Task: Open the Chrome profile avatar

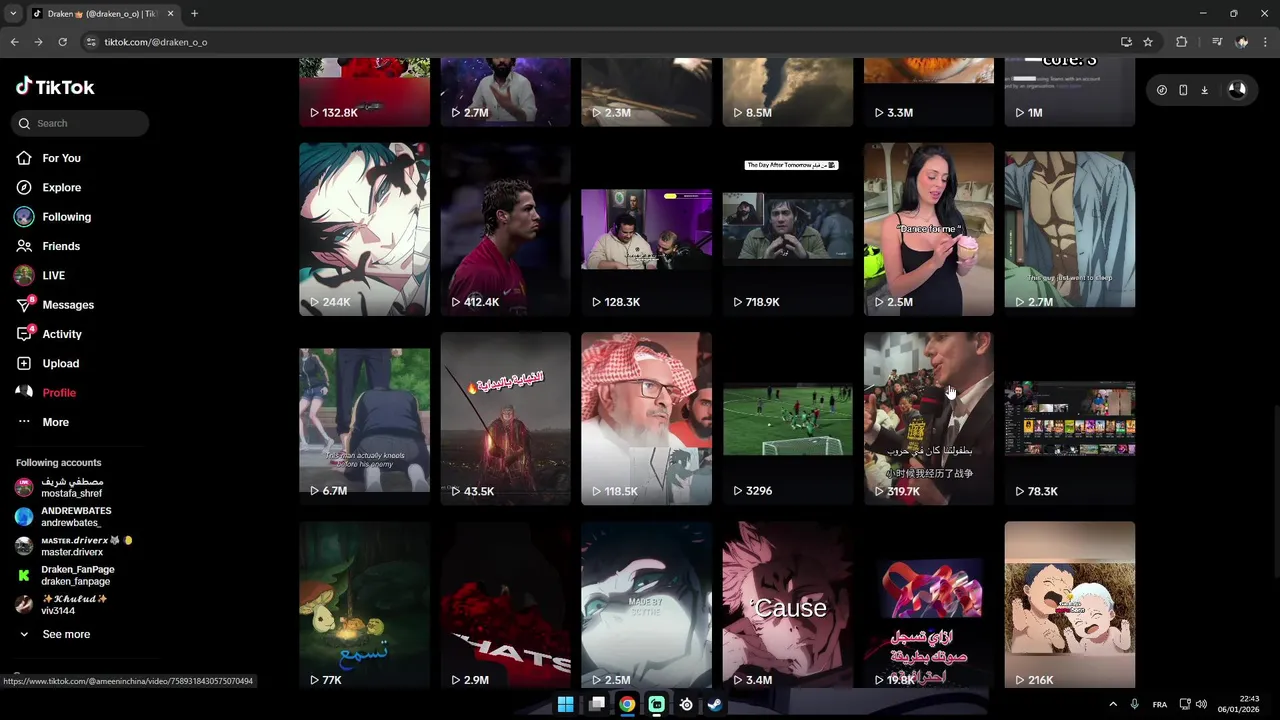Action: pyautogui.click(x=1242, y=42)
